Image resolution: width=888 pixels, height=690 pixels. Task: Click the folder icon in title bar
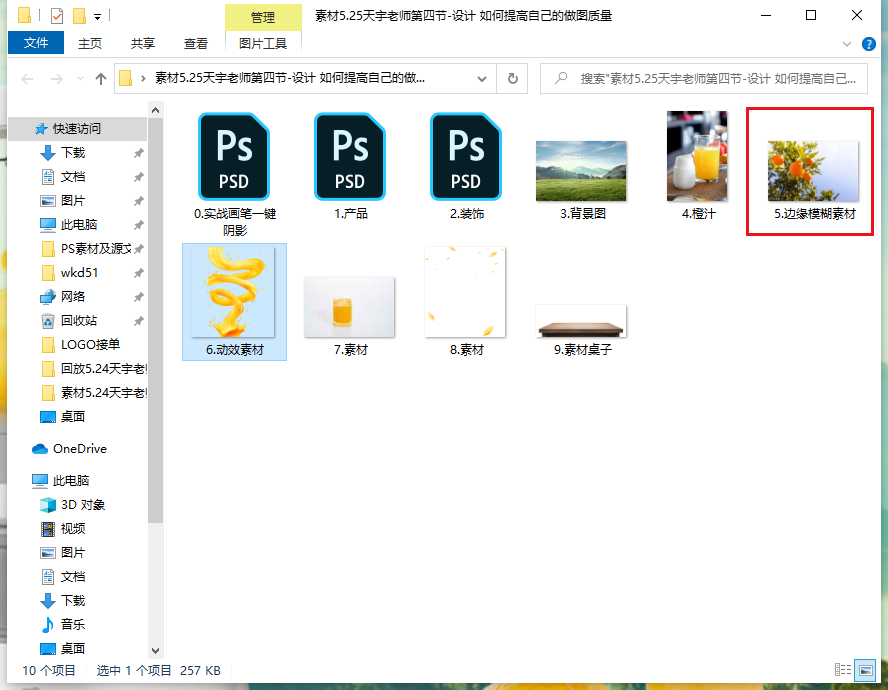[x=24, y=15]
